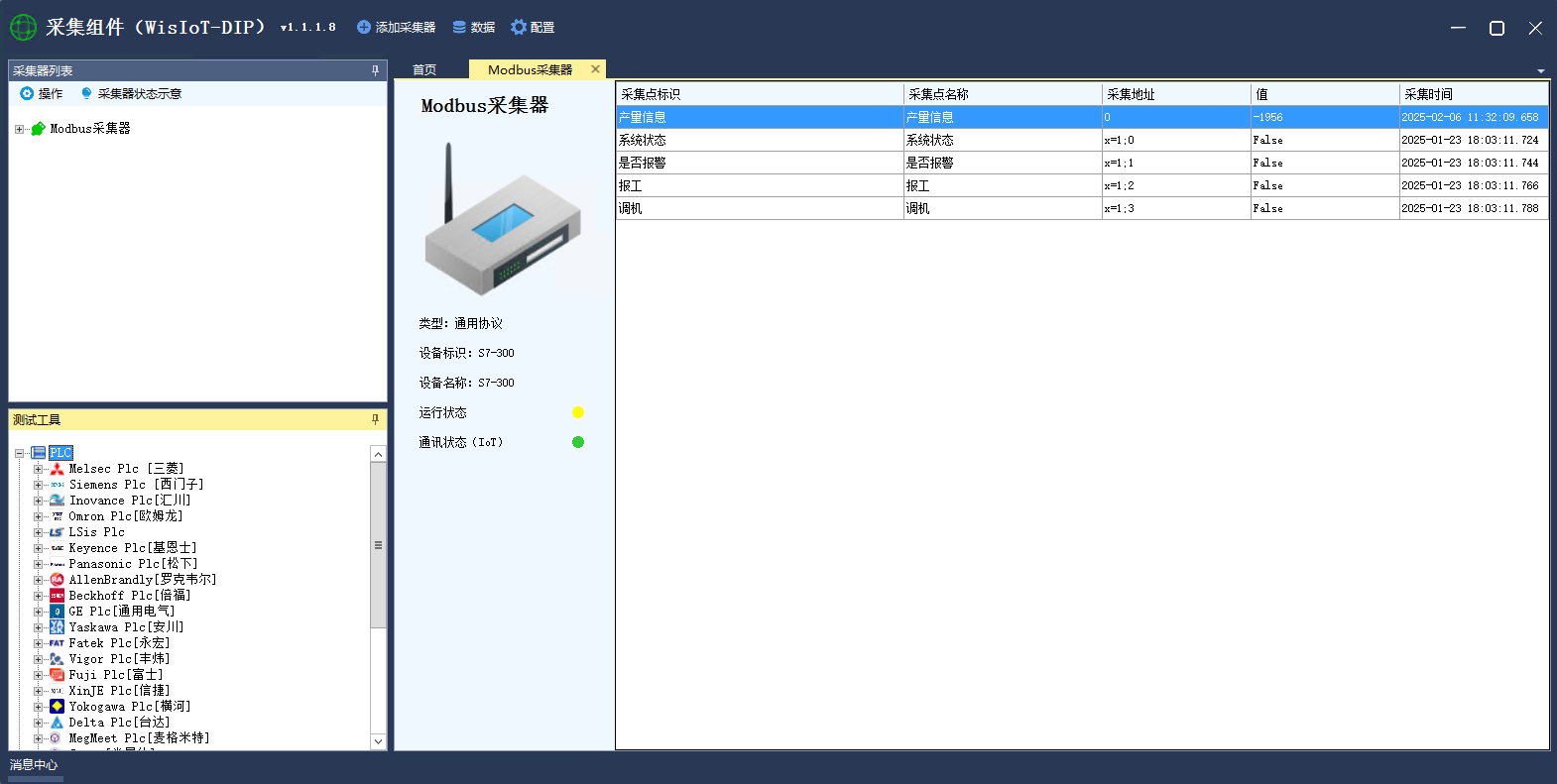
Task: Open the 数据 menu
Action: tap(474, 28)
